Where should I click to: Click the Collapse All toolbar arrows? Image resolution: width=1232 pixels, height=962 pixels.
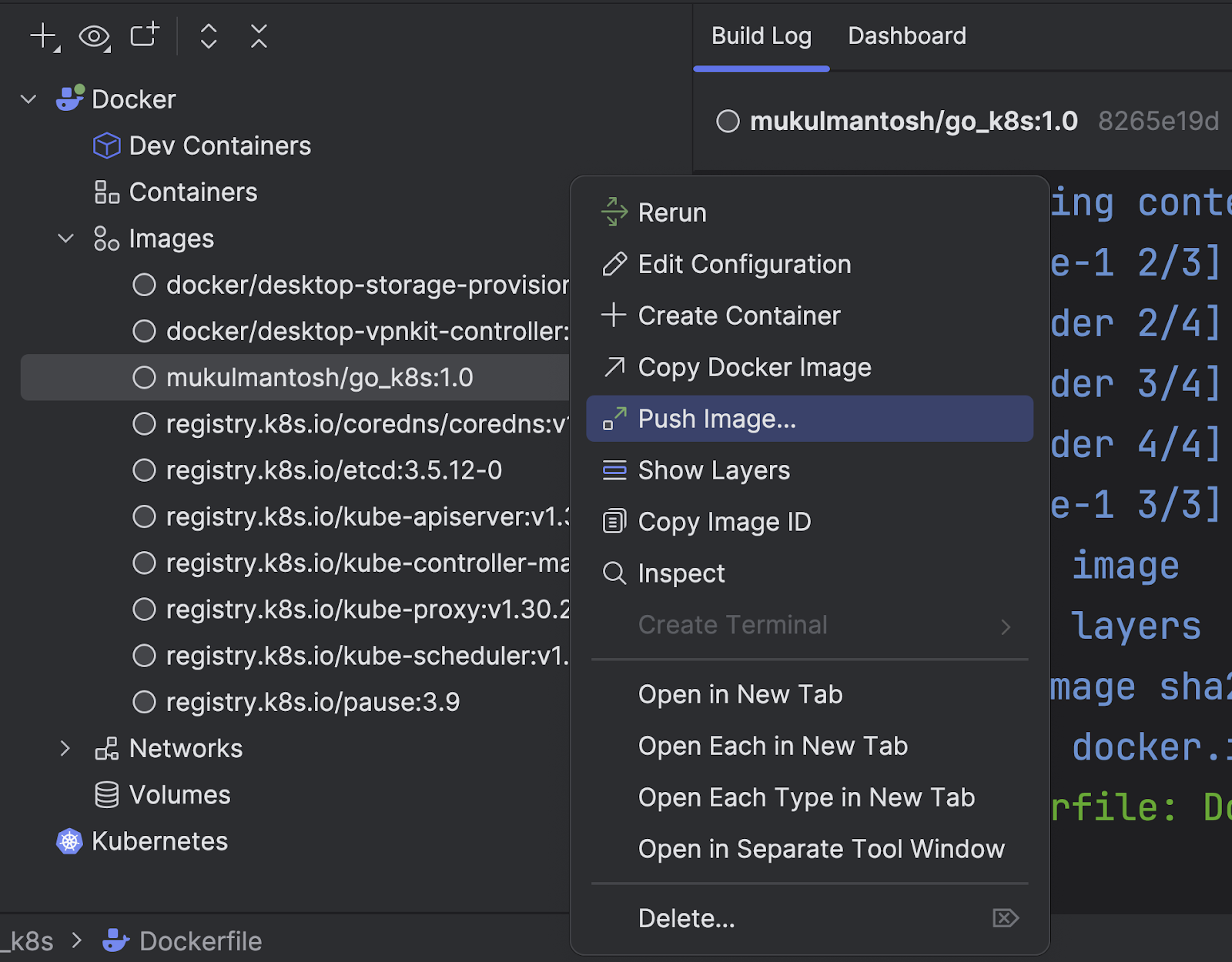point(259,36)
